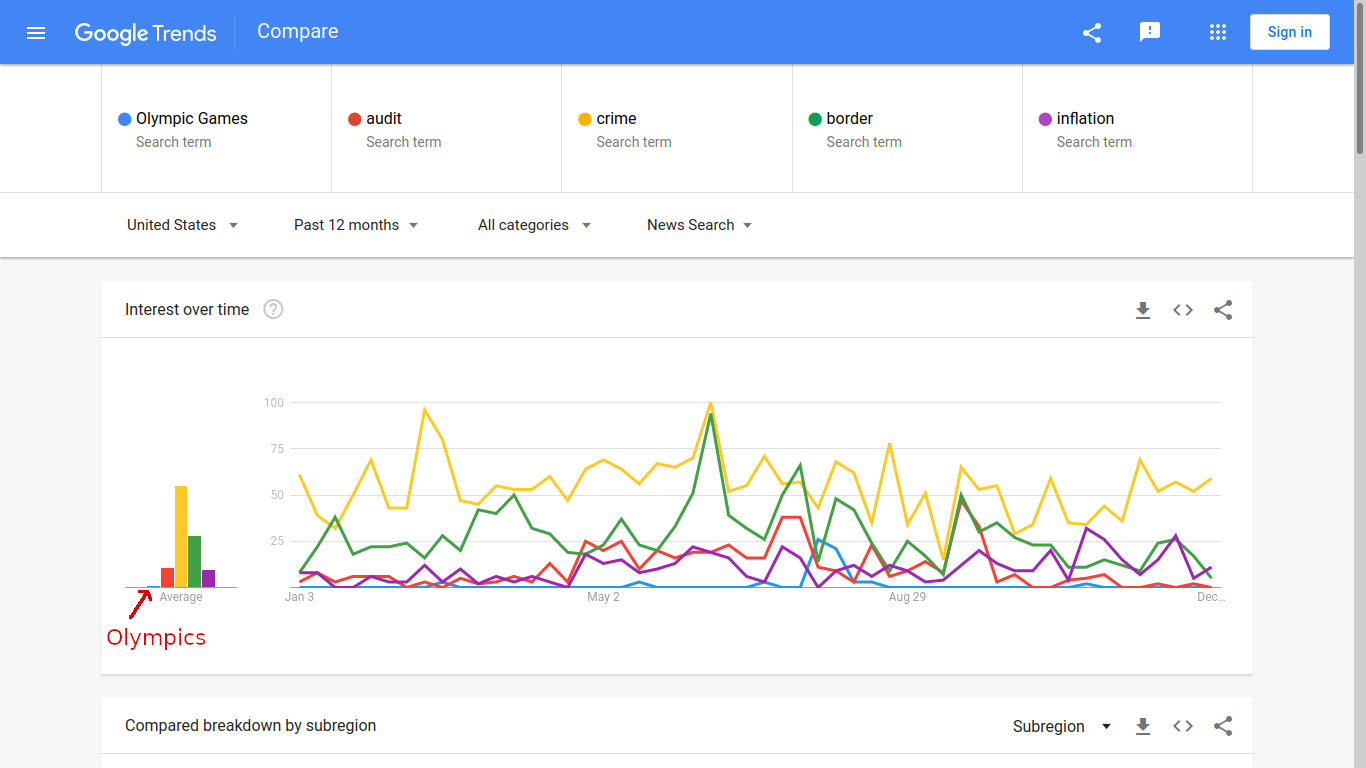Click the purple inflation average bar
The width and height of the screenshot is (1366, 768).
point(208,578)
